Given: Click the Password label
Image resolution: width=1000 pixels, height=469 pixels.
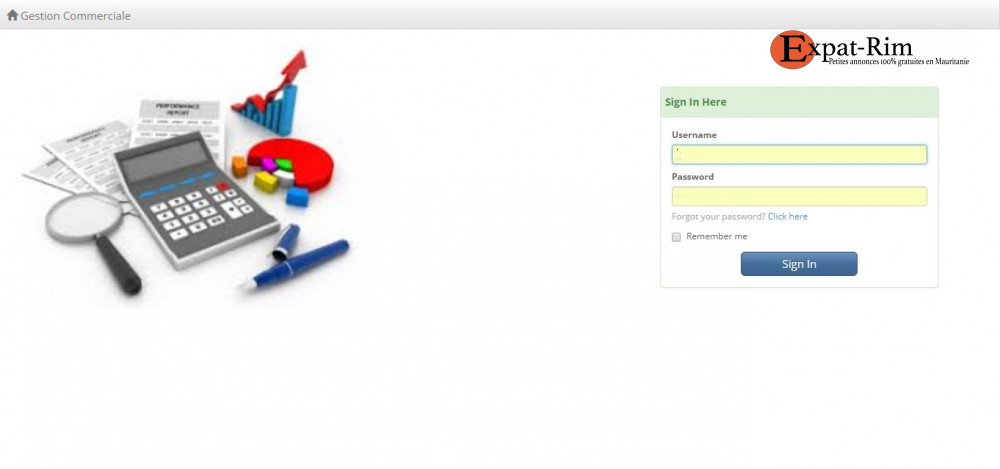Looking at the screenshot, I should click(693, 176).
